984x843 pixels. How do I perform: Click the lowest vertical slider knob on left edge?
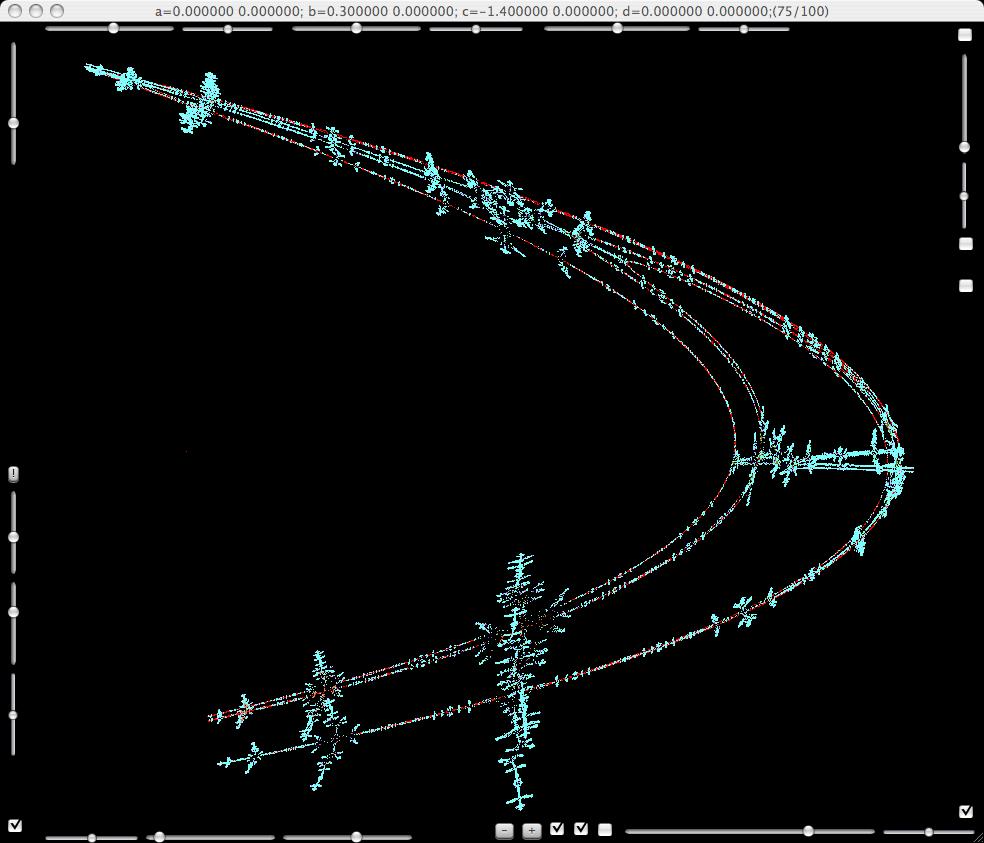tap(13, 715)
